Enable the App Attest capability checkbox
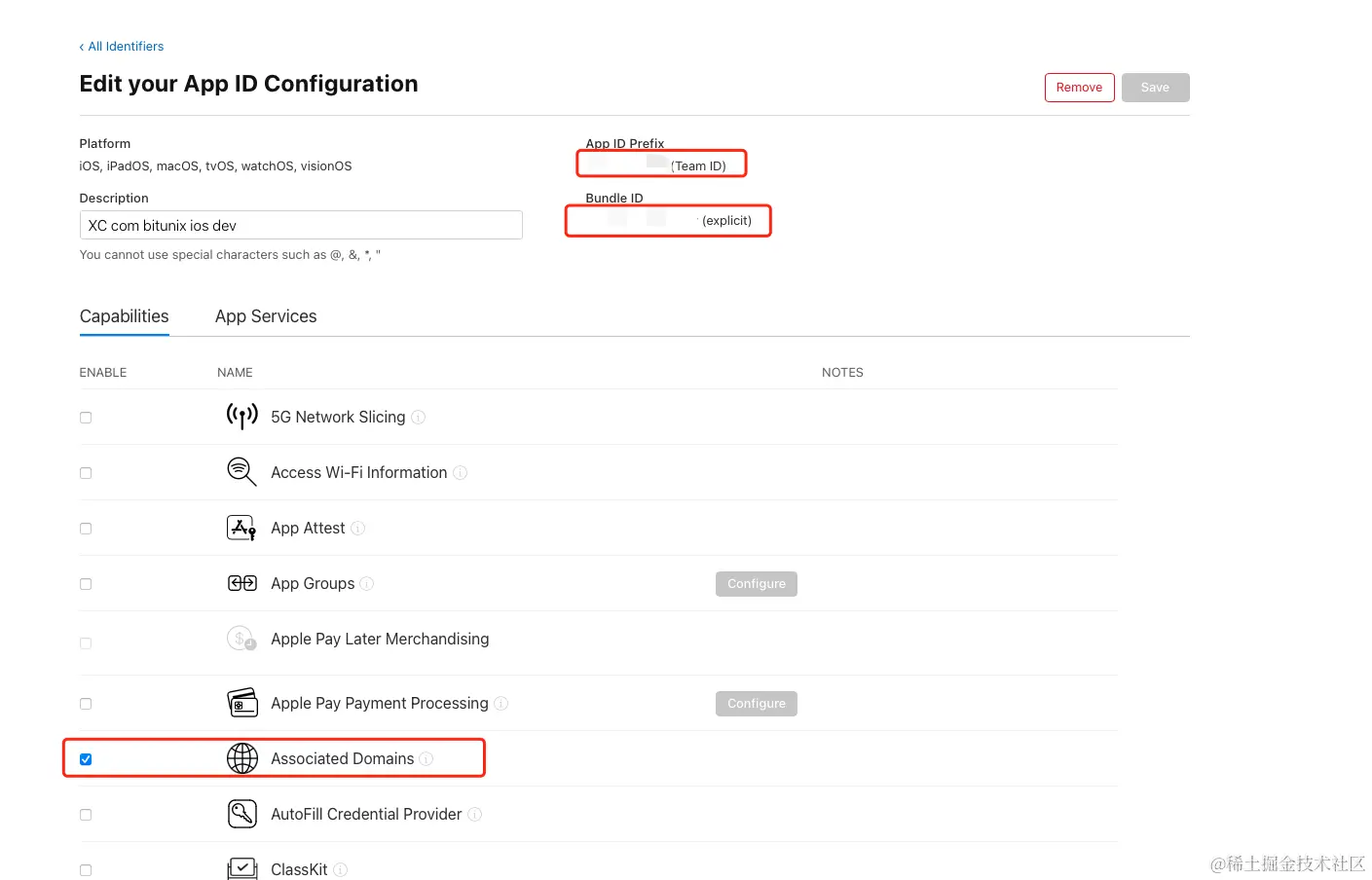The width and height of the screenshot is (1372, 880). [x=86, y=528]
